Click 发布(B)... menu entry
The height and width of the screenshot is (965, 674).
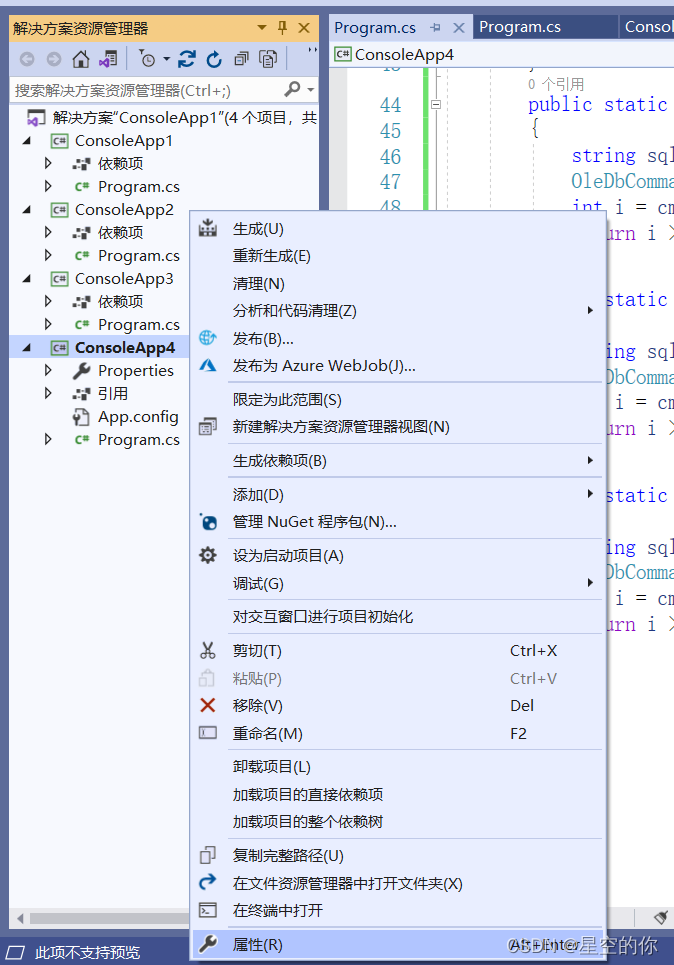pyautogui.click(x=397, y=338)
